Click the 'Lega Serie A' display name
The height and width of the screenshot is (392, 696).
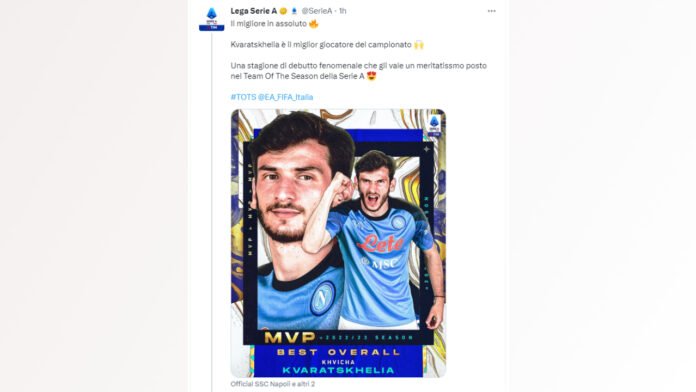[x=253, y=11]
